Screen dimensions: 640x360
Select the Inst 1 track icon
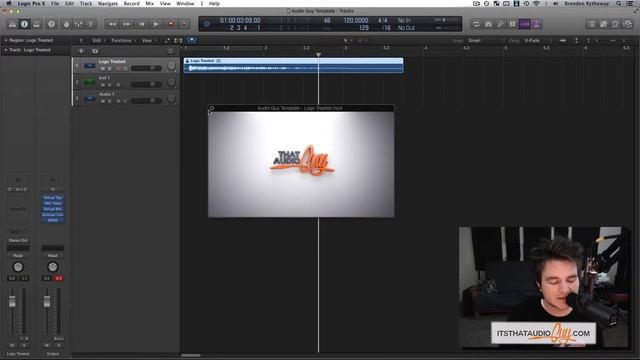90,82
